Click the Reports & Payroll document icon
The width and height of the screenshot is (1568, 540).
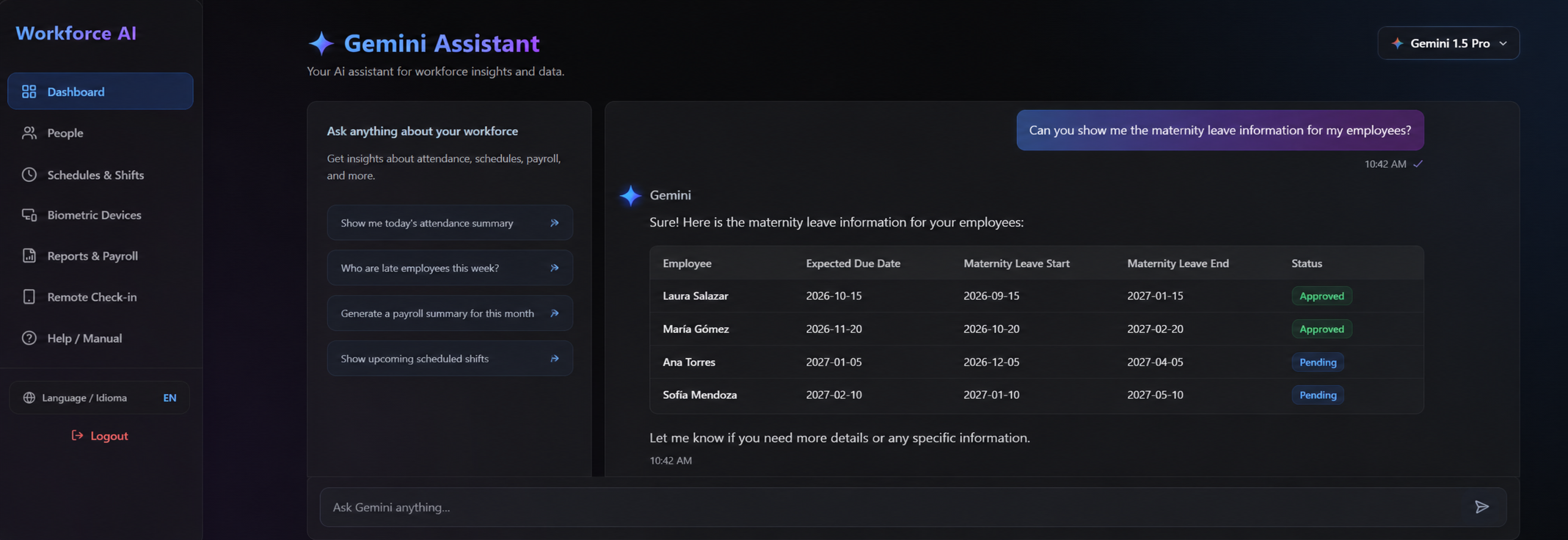(29, 255)
